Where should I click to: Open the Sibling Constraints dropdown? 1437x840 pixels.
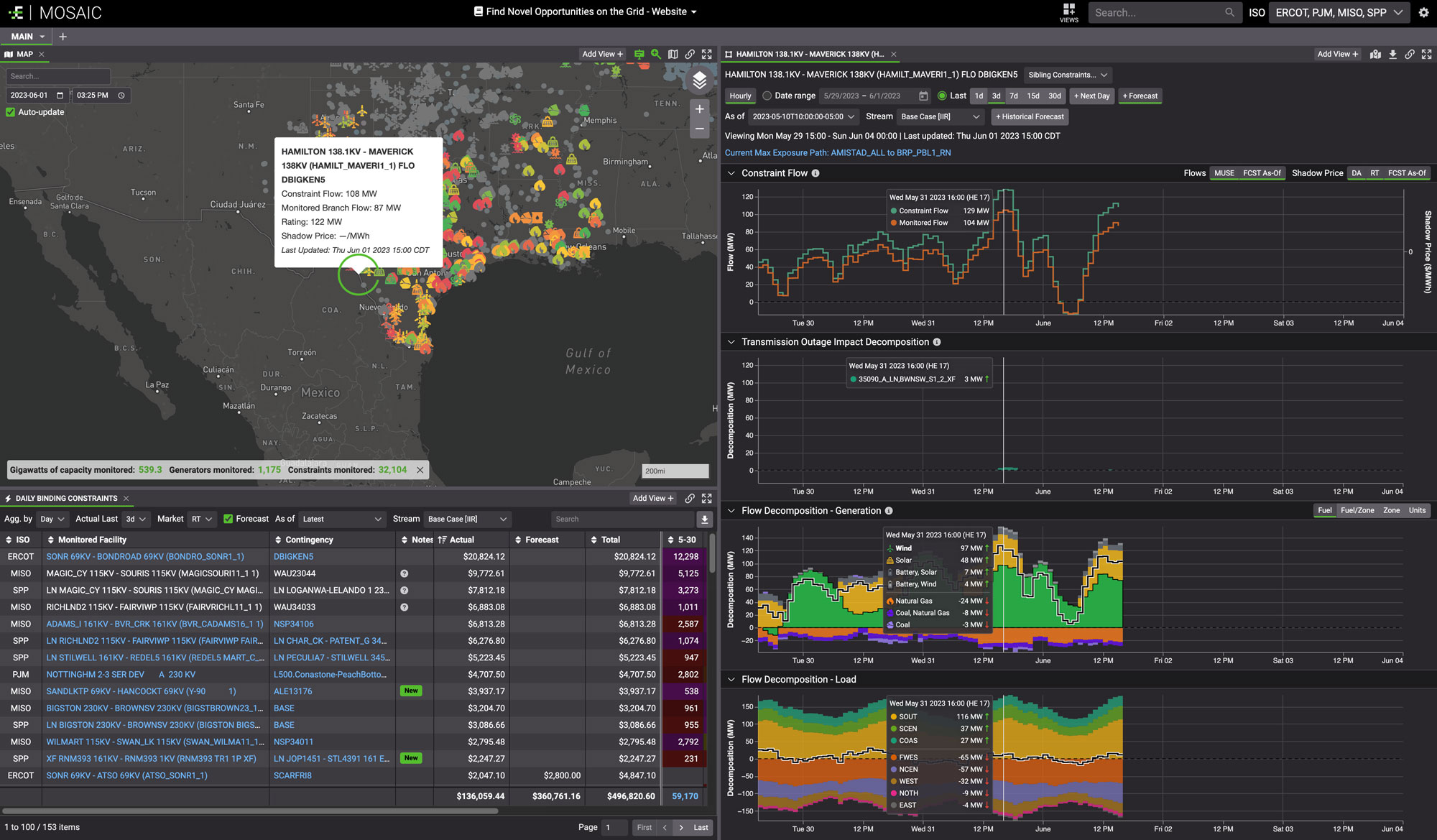click(1068, 75)
